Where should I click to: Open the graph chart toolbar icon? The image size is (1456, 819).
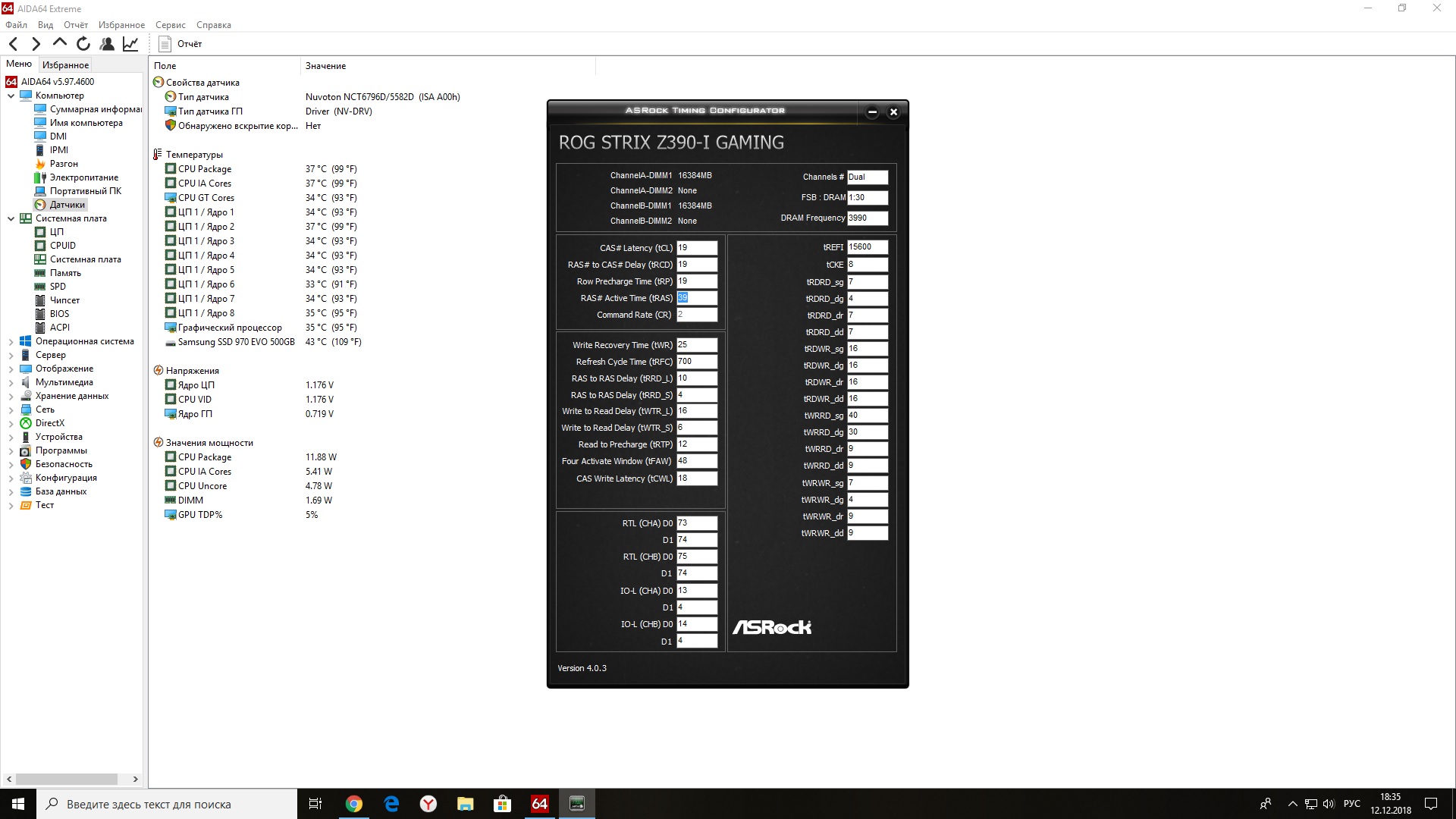[x=130, y=44]
